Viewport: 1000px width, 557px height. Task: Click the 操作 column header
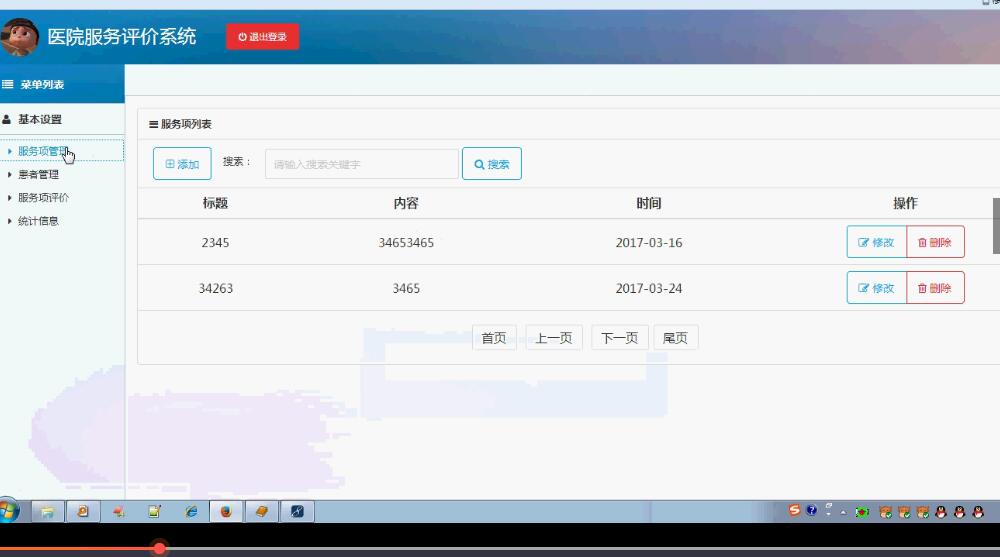[905, 204]
